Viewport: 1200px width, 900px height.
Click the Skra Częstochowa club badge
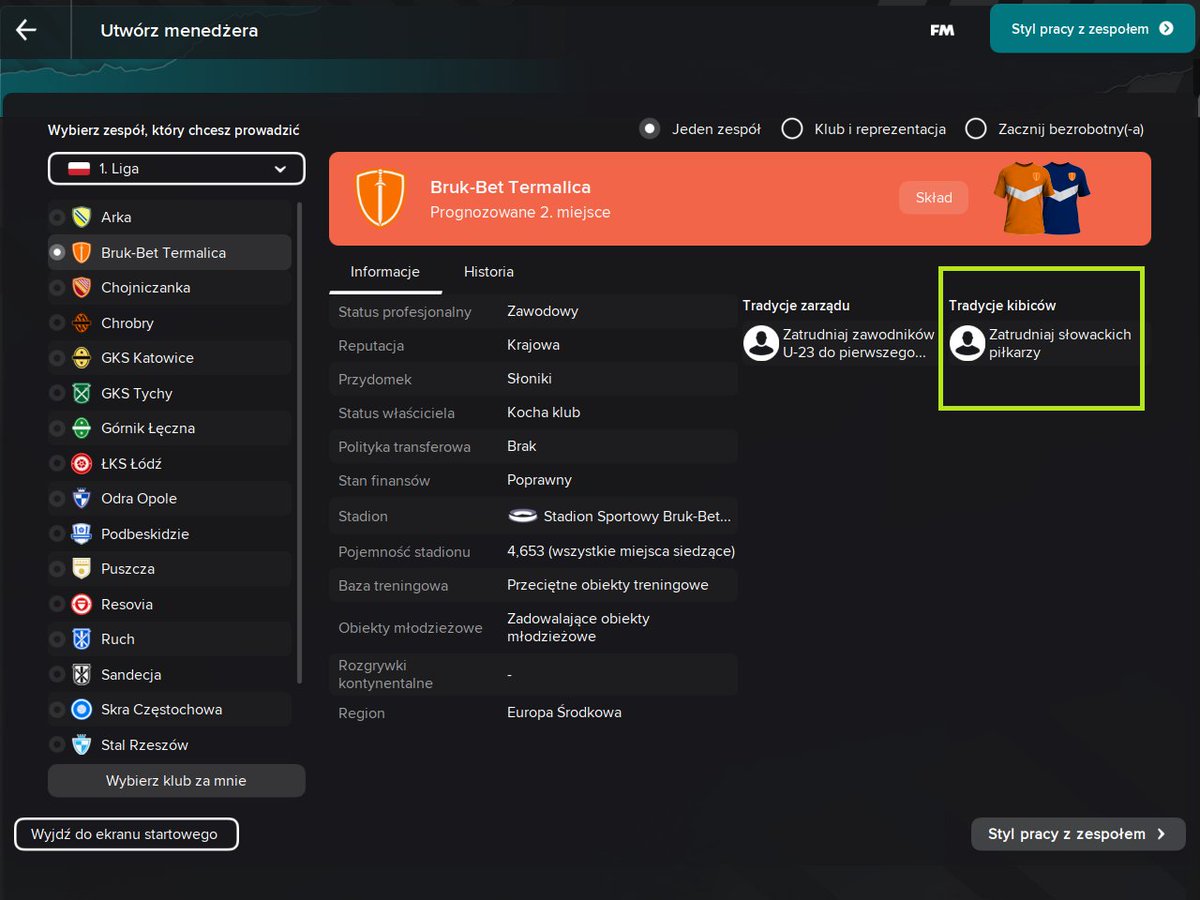(x=84, y=709)
